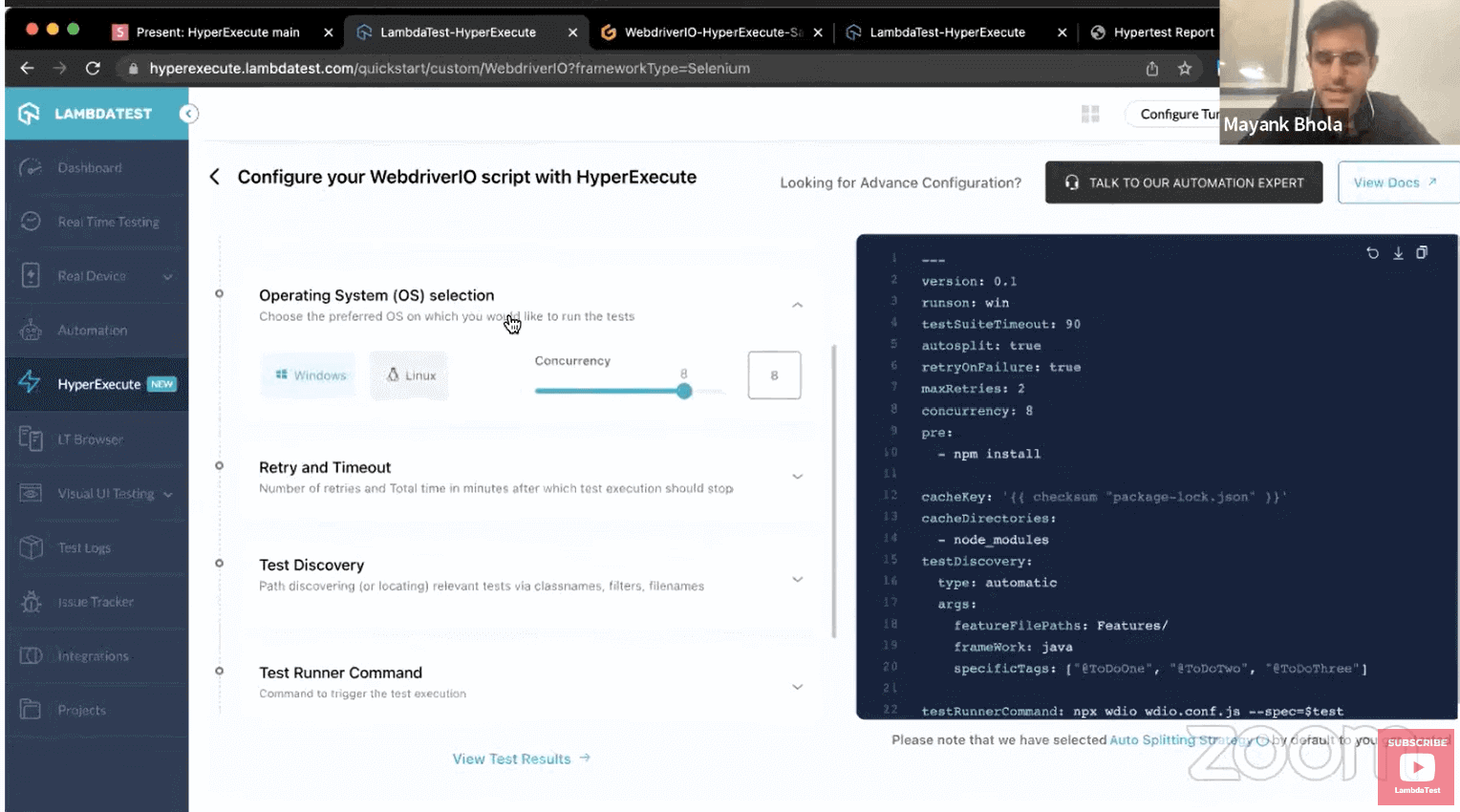Screen dimensions: 1460x812
Task: Open the apps grid icon near Configure Tunnel
Action: 1090,114
